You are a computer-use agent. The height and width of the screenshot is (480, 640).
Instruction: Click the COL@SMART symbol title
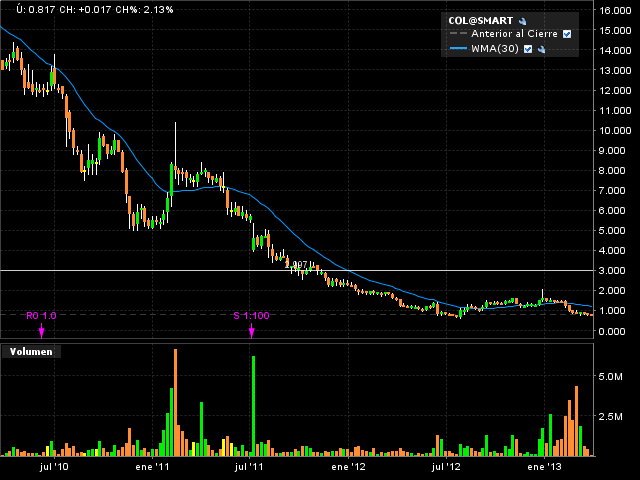point(480,21)
